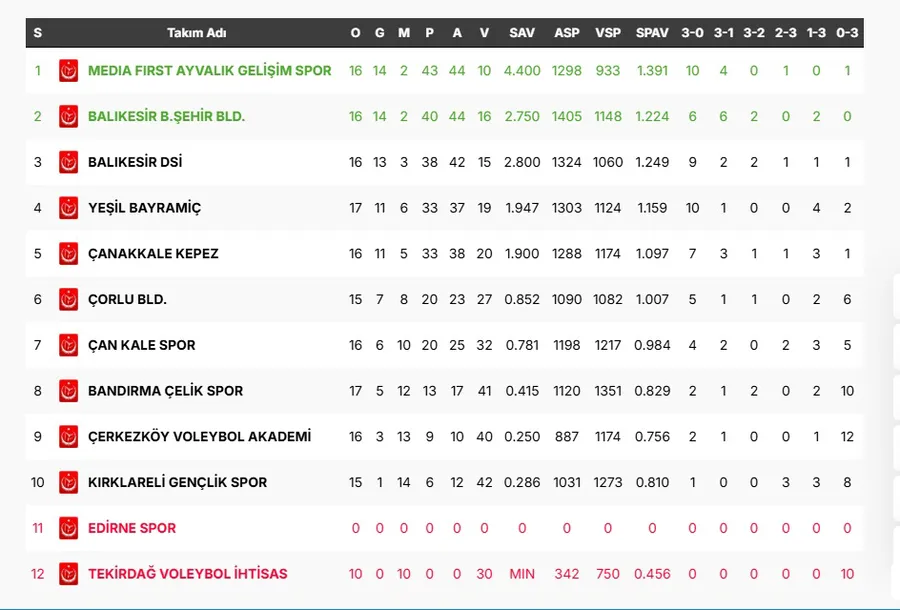Click the emblem beside Kırklareli Gençlik Spor
The height and width of the screenshot is (610, 900).
pyautogui.click(x=68, y=482)
